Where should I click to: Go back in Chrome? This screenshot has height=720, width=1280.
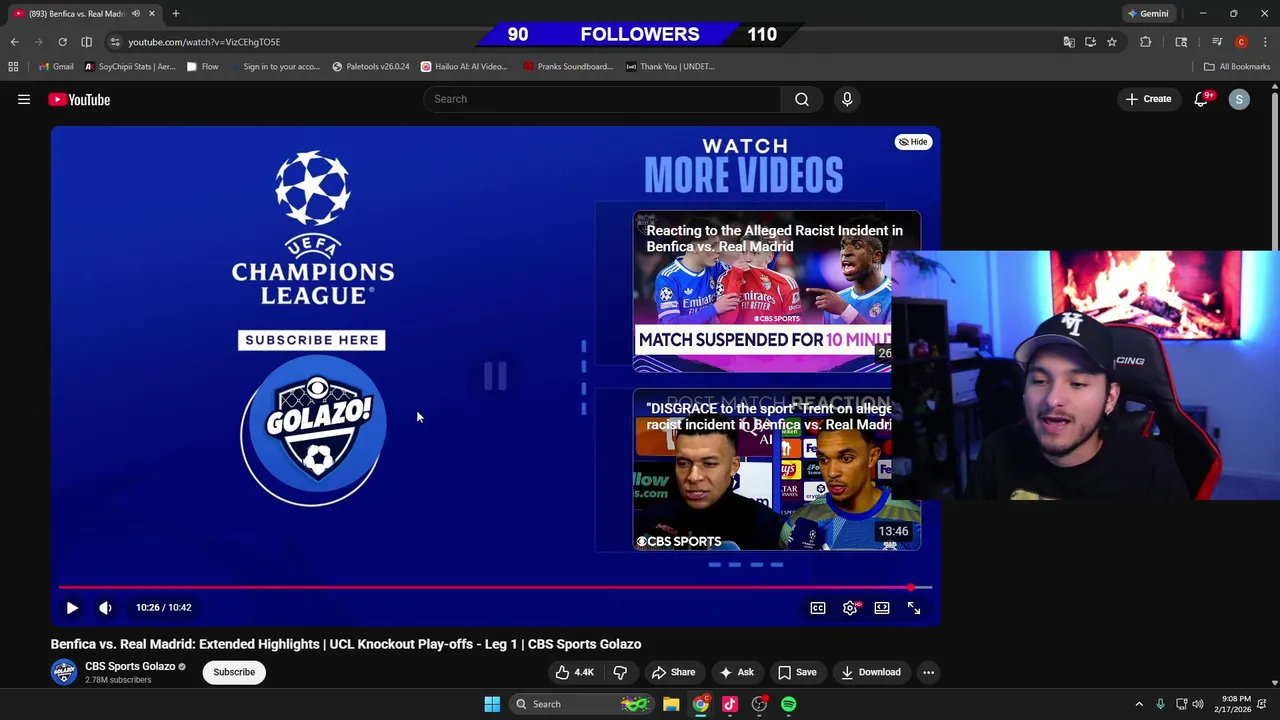(x=14, y=42)
